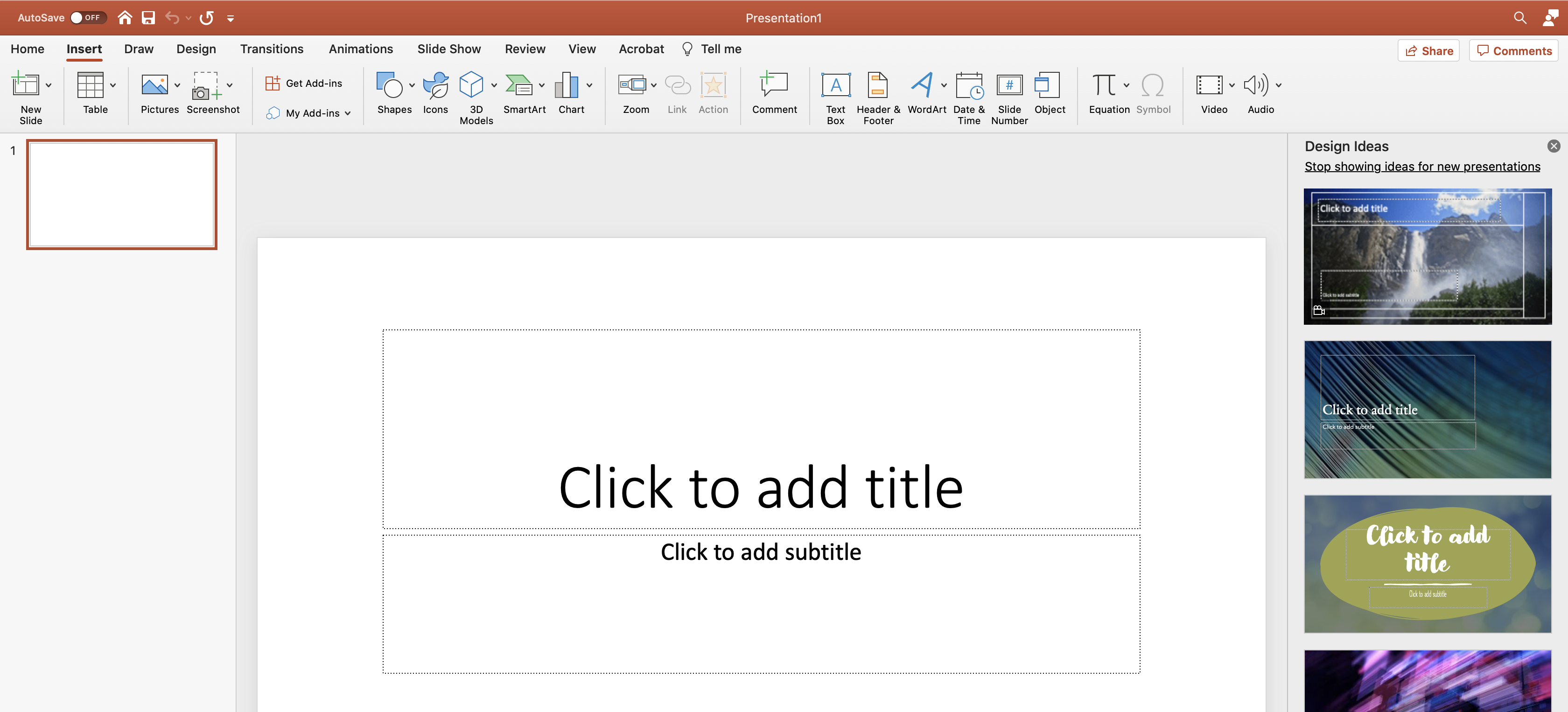Open the Transitions tab
The image size is (1568, 712).
pyautogui.click(x=272, y=49)
